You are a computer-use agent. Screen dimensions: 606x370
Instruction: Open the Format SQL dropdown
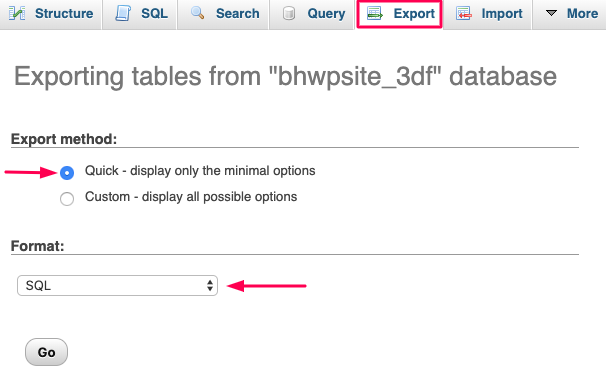point(117,286)
